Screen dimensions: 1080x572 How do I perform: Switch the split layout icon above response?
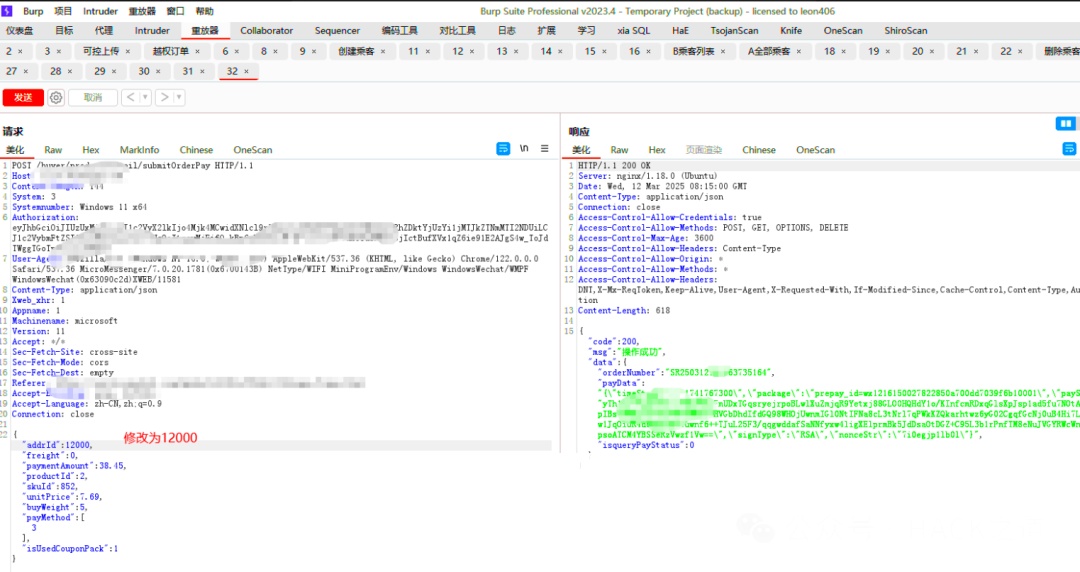(x=1066, y=123)
